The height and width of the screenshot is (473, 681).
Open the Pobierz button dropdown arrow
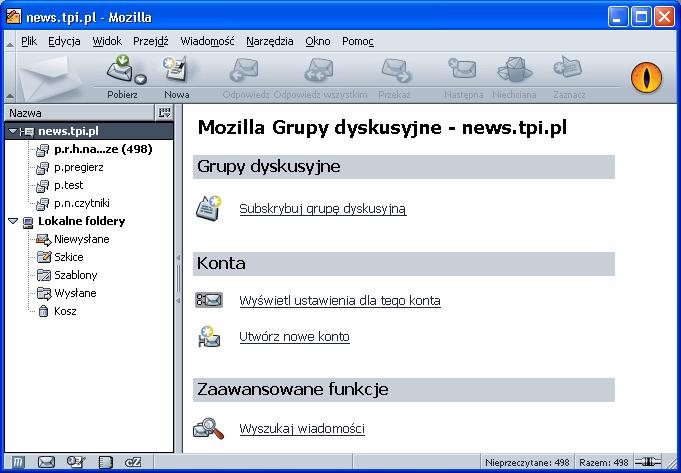(141, 80)
